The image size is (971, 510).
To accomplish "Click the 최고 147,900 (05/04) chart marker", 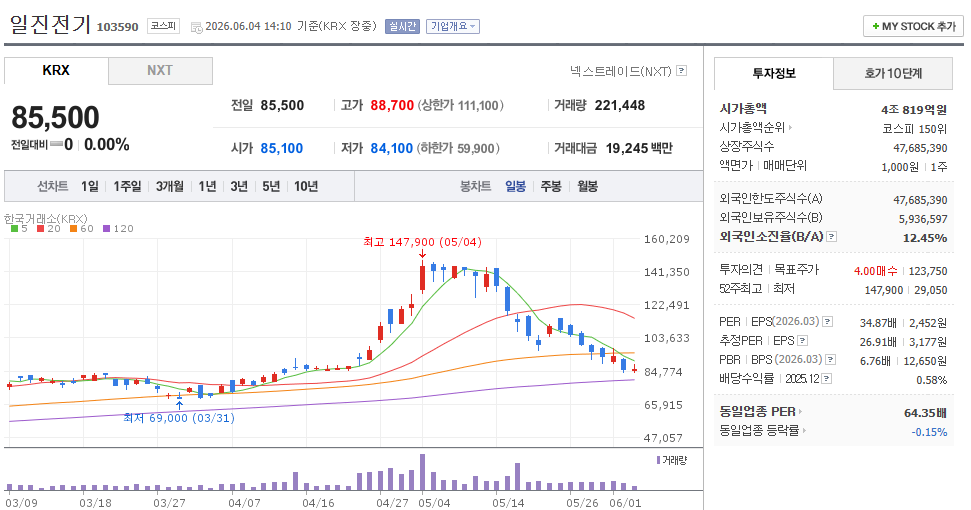I will point(422,242).
